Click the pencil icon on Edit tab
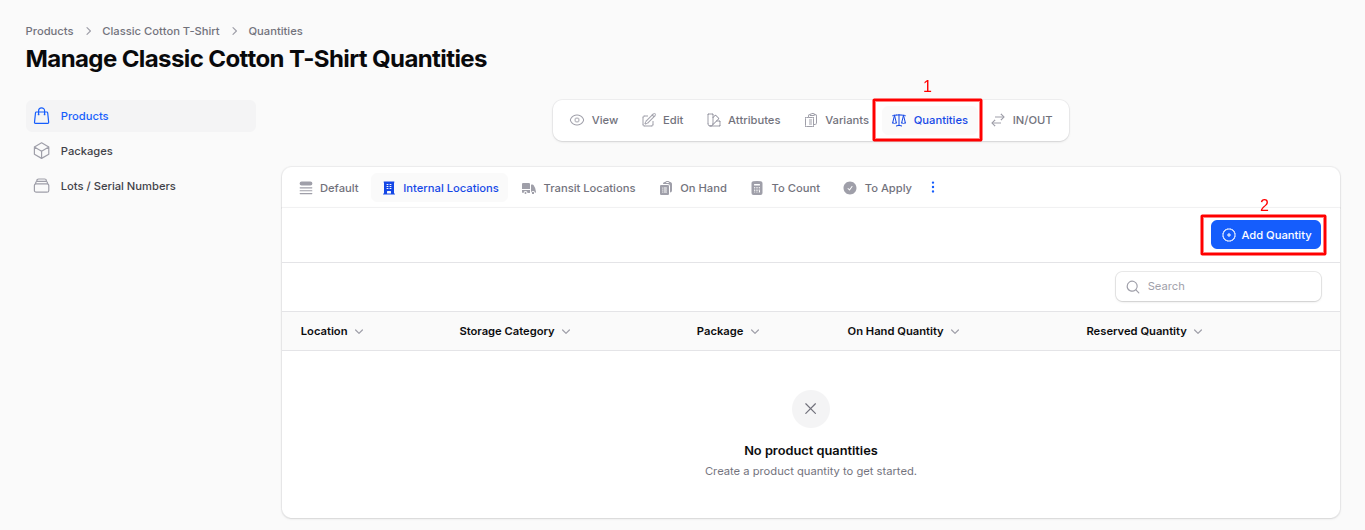1365x530 pixels. 649,120
